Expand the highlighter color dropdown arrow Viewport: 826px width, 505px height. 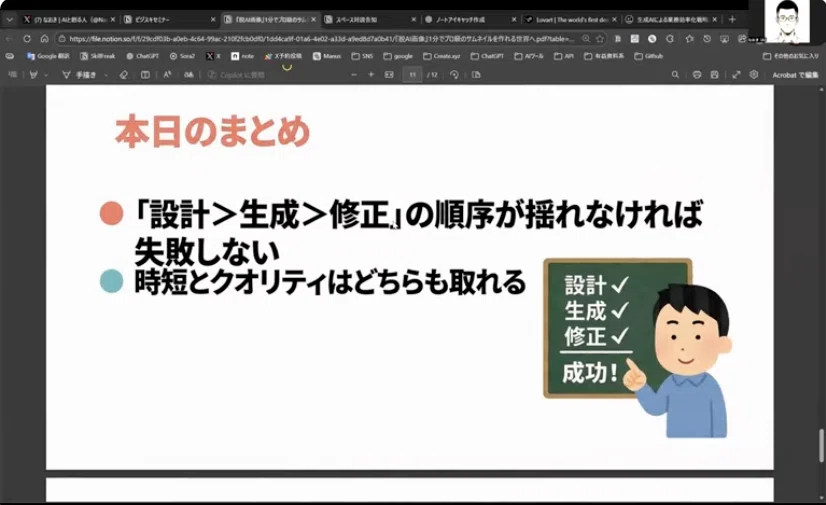pyautogui.click(x=46, y=75)
